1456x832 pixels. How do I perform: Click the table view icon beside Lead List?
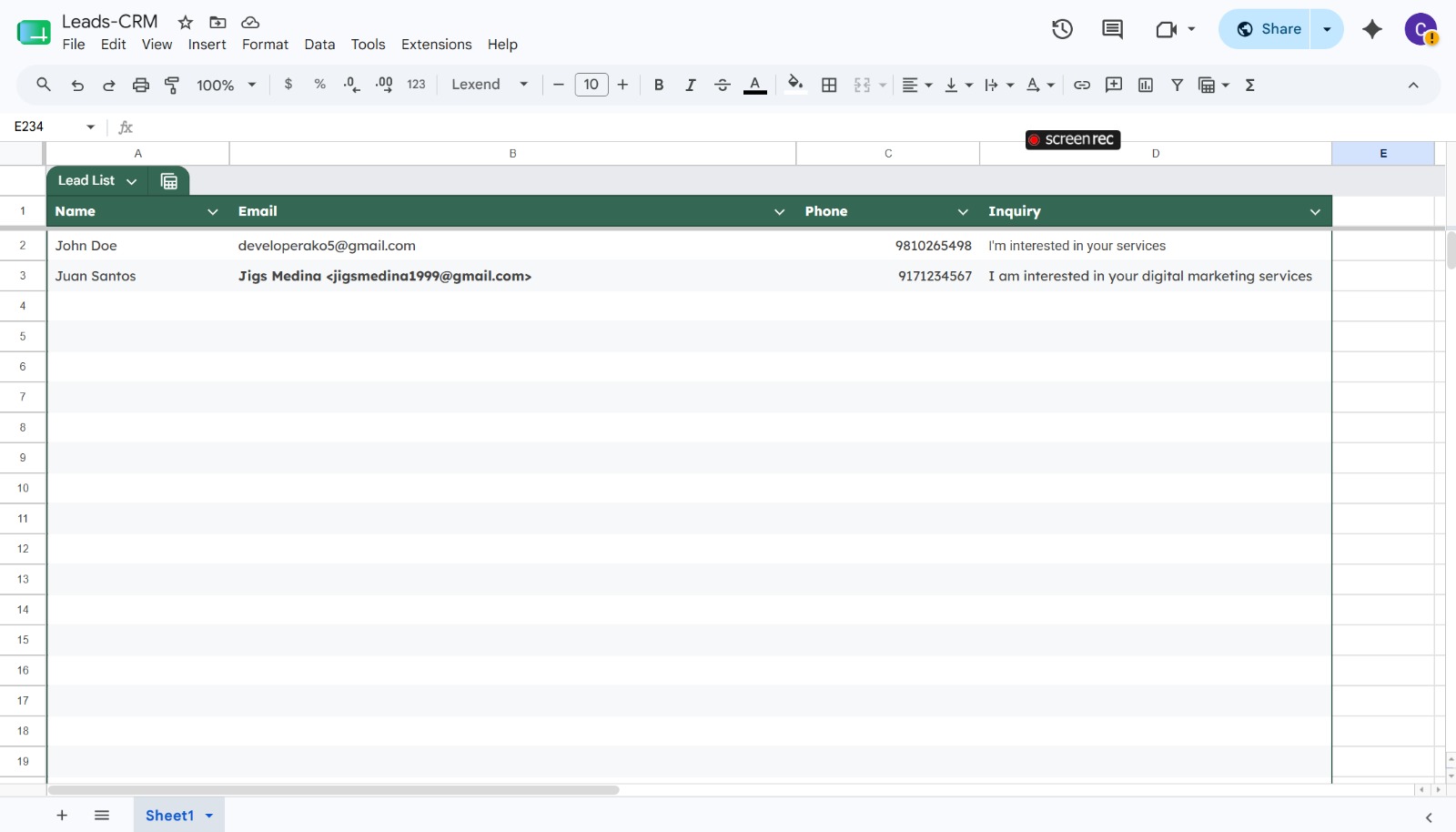(168, 180)
